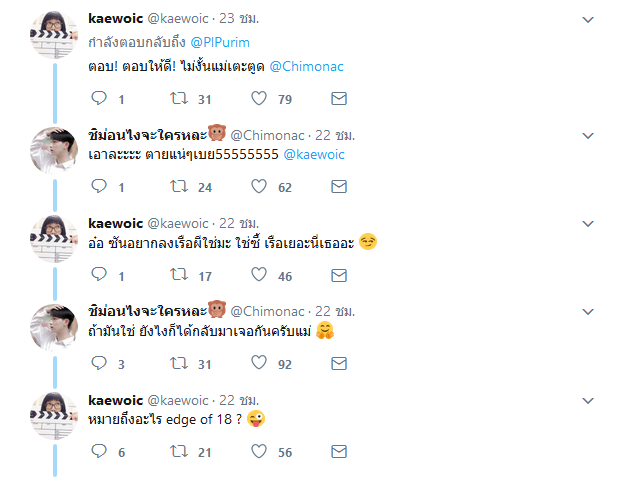This screenshot has width=625, height=477.
Task: Open the @kaewoic mention in second tweet
Action: click(318, 155)
